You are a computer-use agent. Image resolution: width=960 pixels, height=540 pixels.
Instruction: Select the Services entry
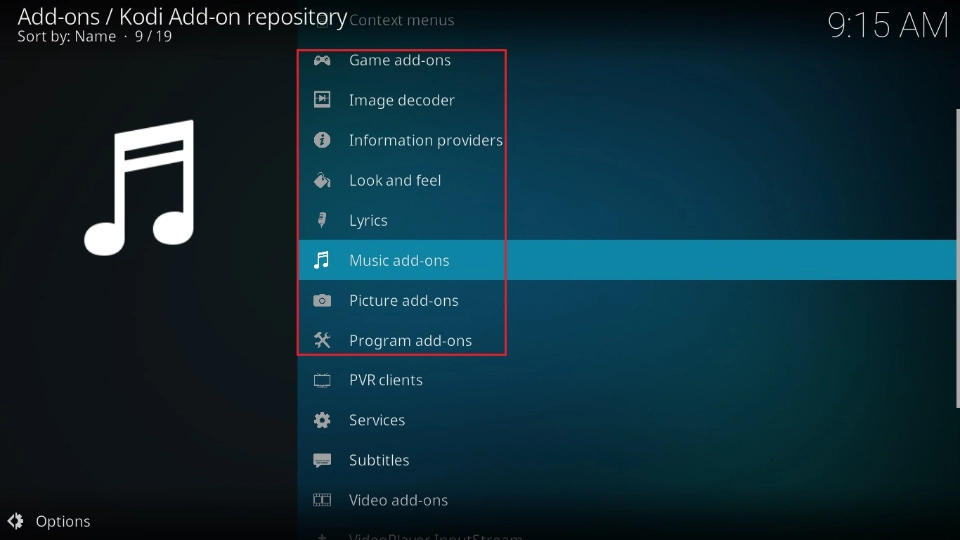coord(627,420)
